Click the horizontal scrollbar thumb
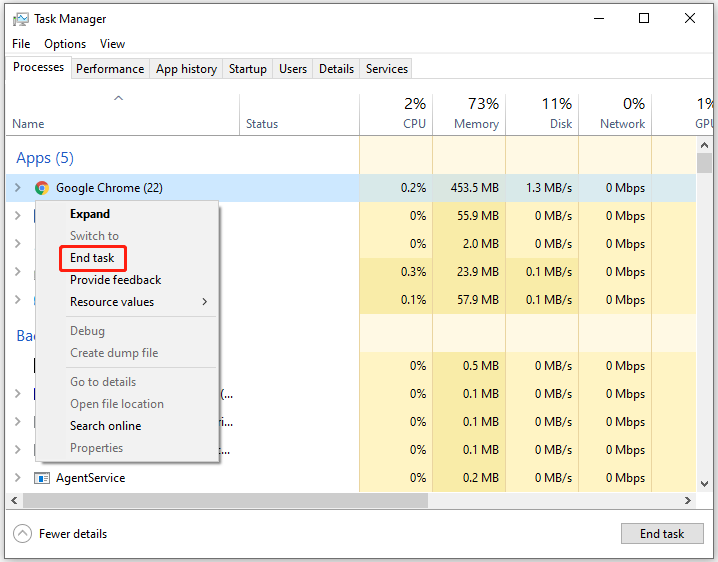Viewport: 718px width, 562px height. pos(225,501)
